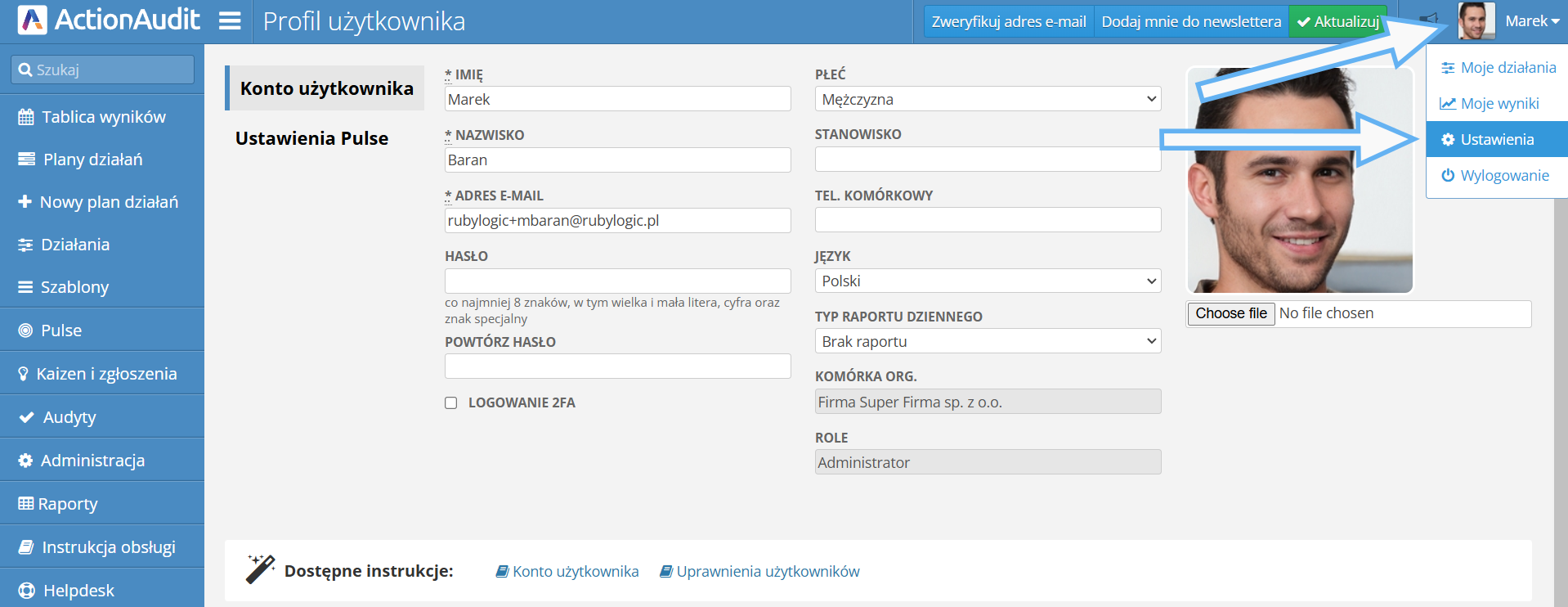
Task: Open Pulse in the sidebar
Action: pos(61,330)
